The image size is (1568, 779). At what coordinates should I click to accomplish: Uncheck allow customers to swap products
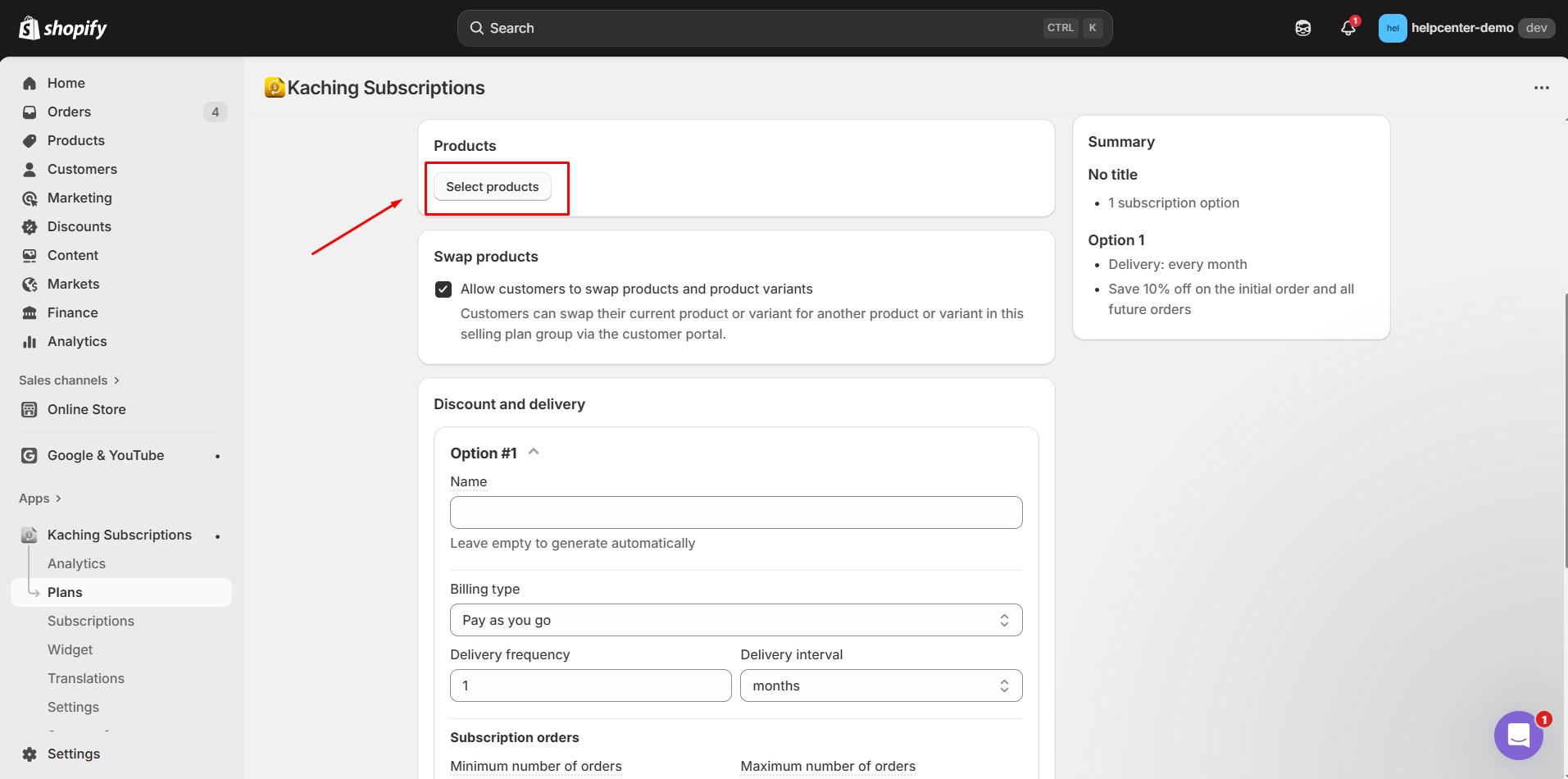pos(443,289)
